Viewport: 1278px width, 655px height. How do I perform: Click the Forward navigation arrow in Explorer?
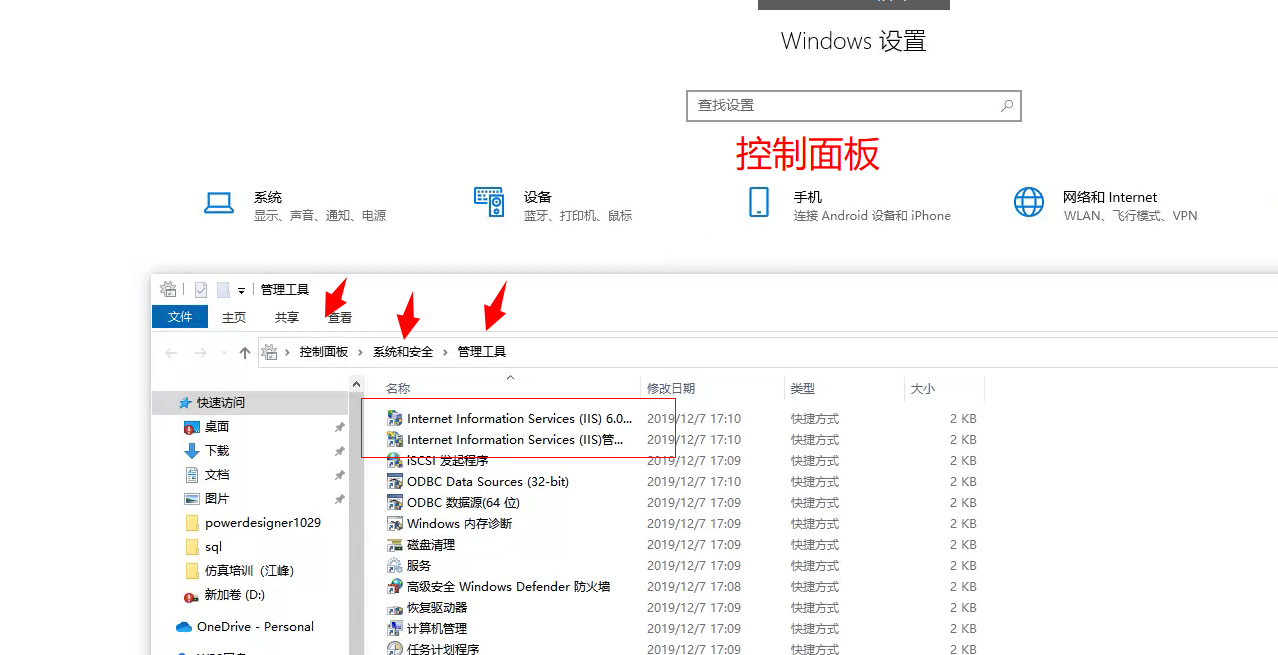coord(200,352)
